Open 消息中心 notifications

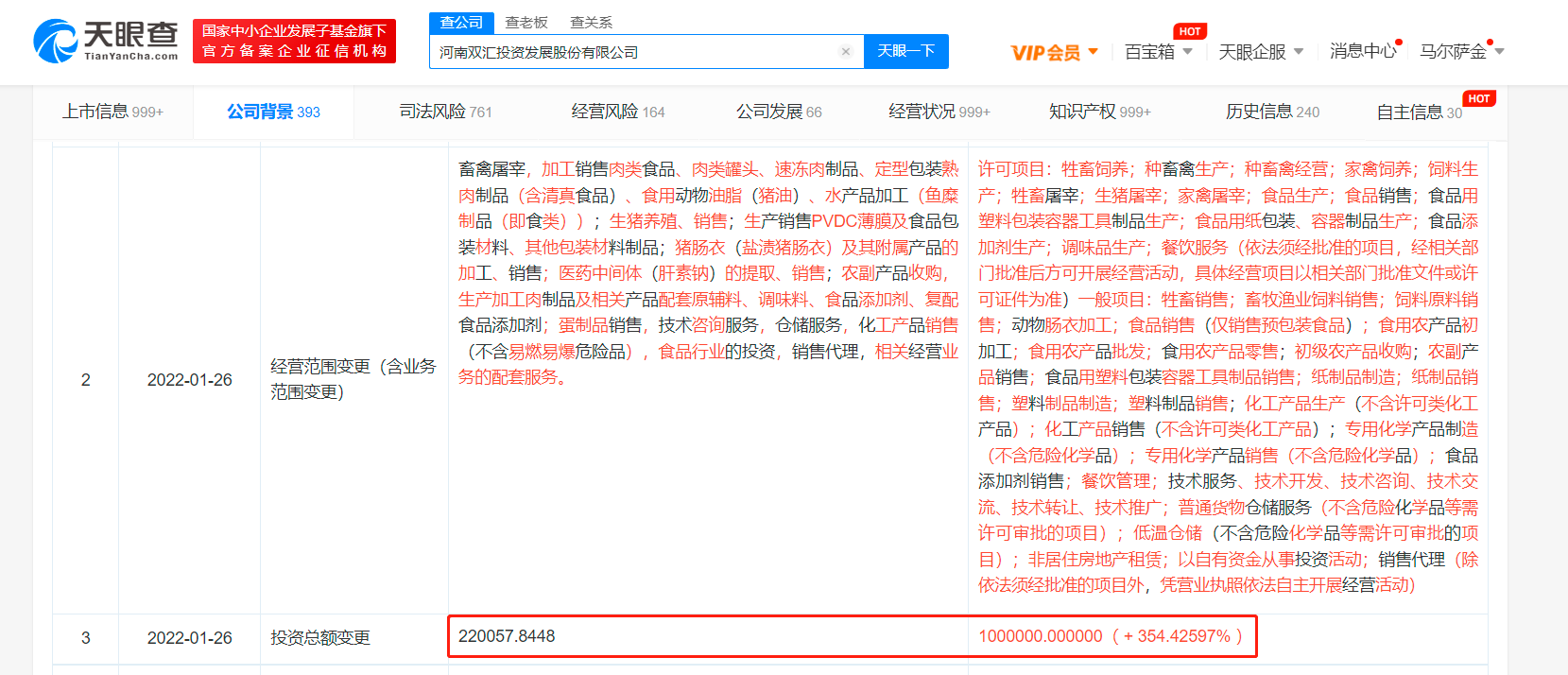pos(1363,51)
